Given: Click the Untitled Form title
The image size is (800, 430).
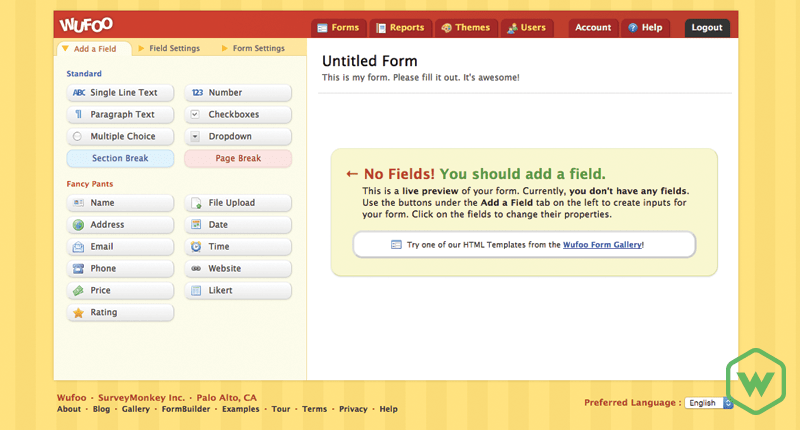Looking at the screenshot, I should point(369,61).
